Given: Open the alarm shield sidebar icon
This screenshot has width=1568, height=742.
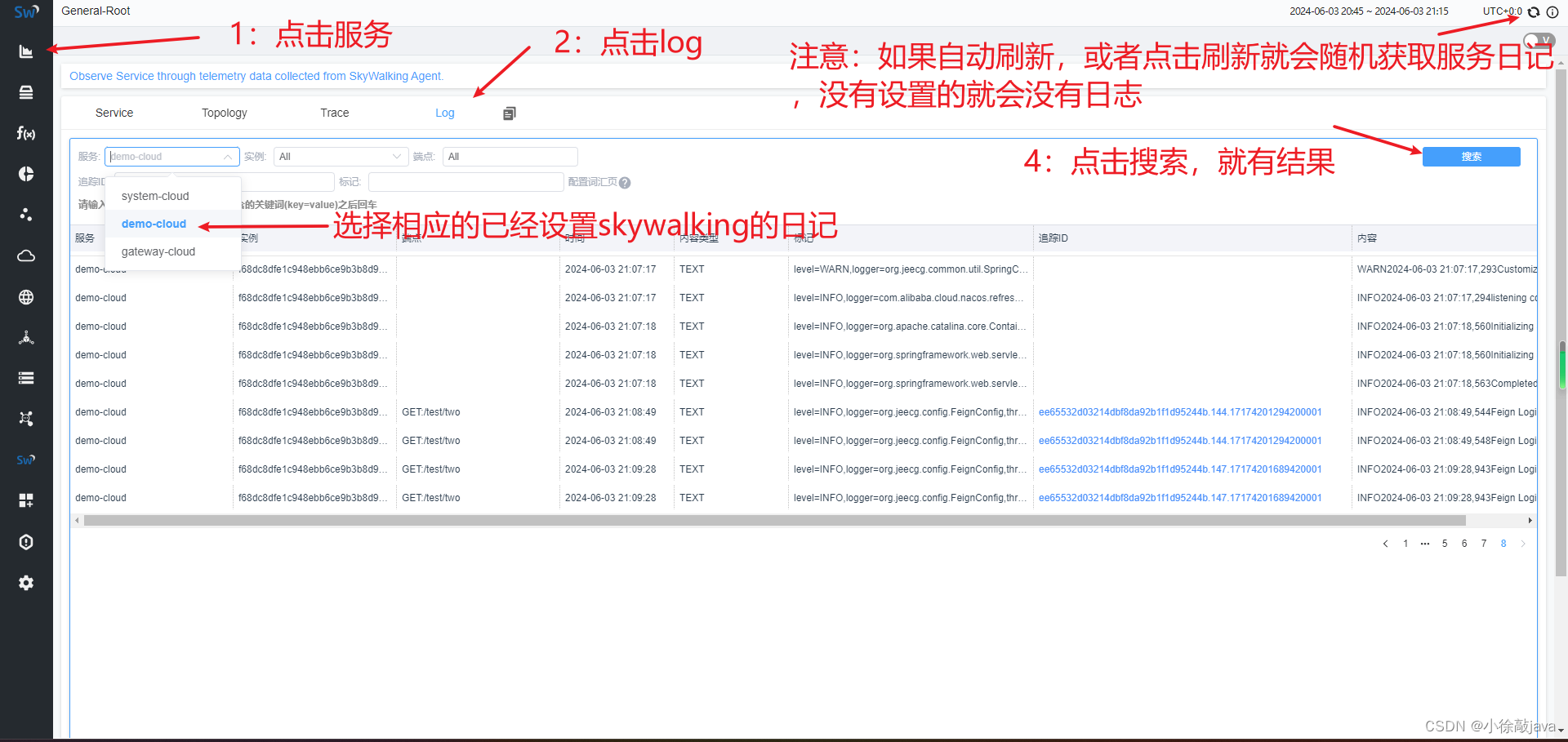Looking at the screenshot, I should coord(26,542).
